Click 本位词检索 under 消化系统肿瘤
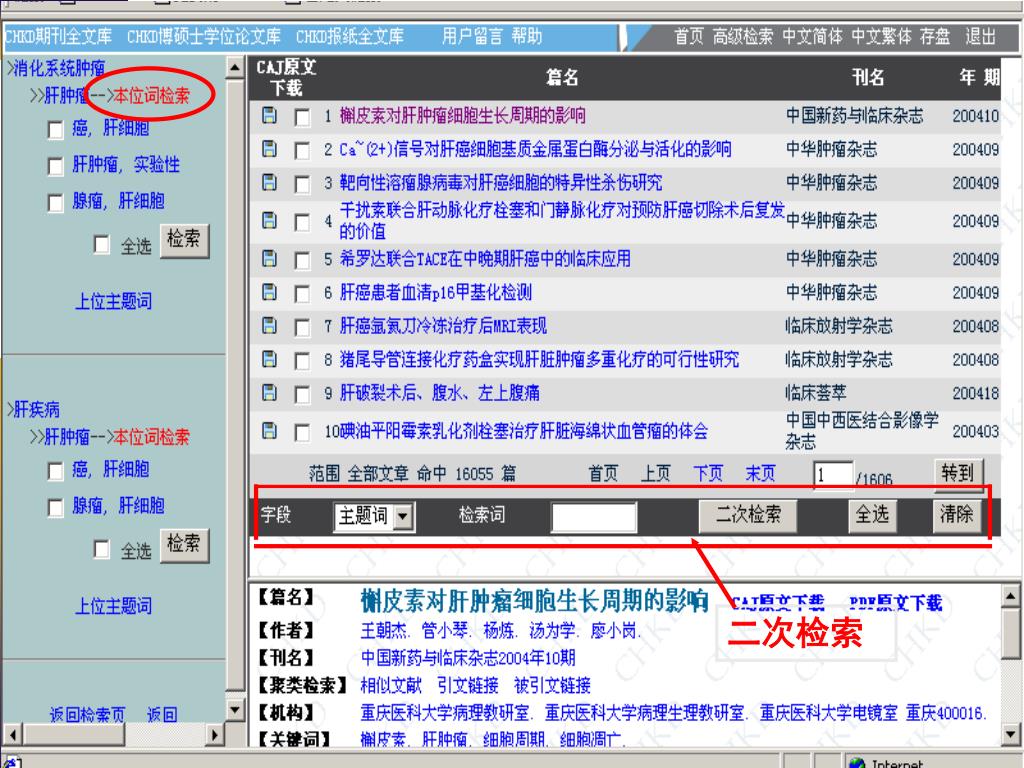The height and width of the screenshot is (768, 1024). coord(152,96)
